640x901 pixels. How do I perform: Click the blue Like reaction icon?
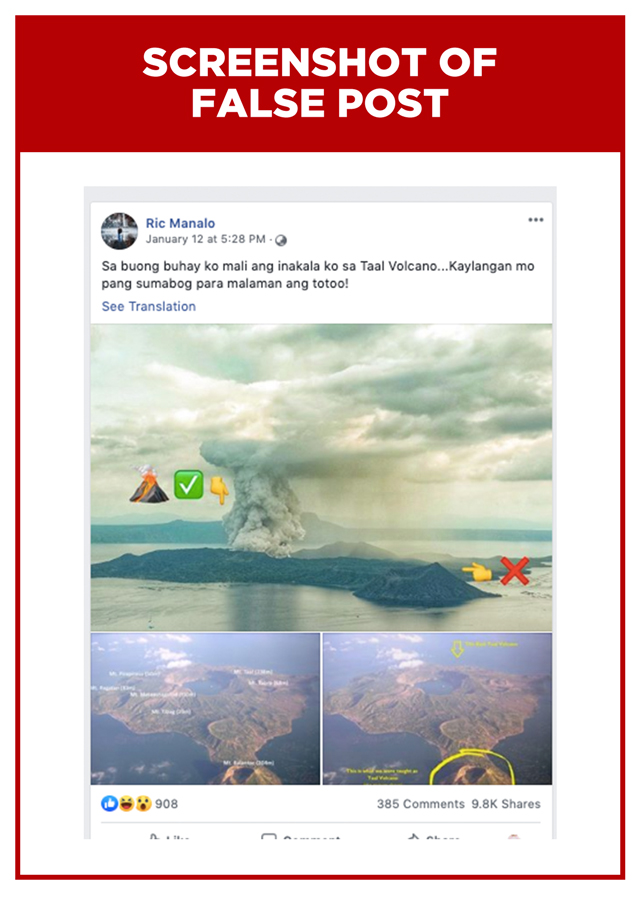109,803
